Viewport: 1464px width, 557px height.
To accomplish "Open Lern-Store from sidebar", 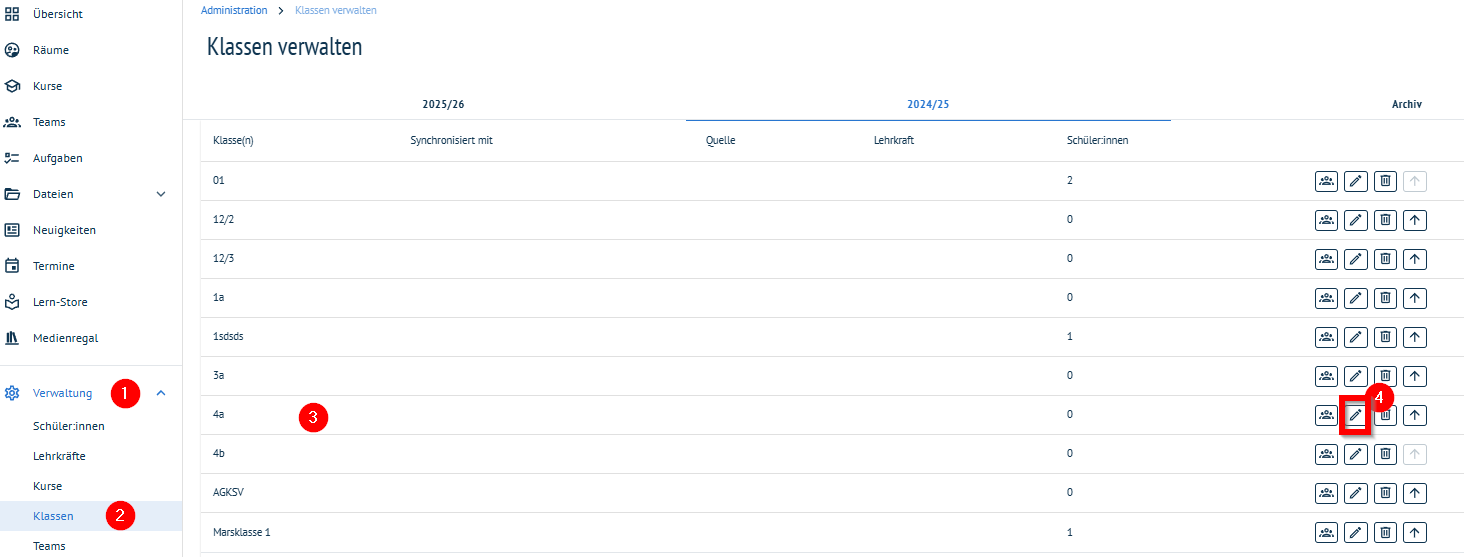I will point(60,302).
